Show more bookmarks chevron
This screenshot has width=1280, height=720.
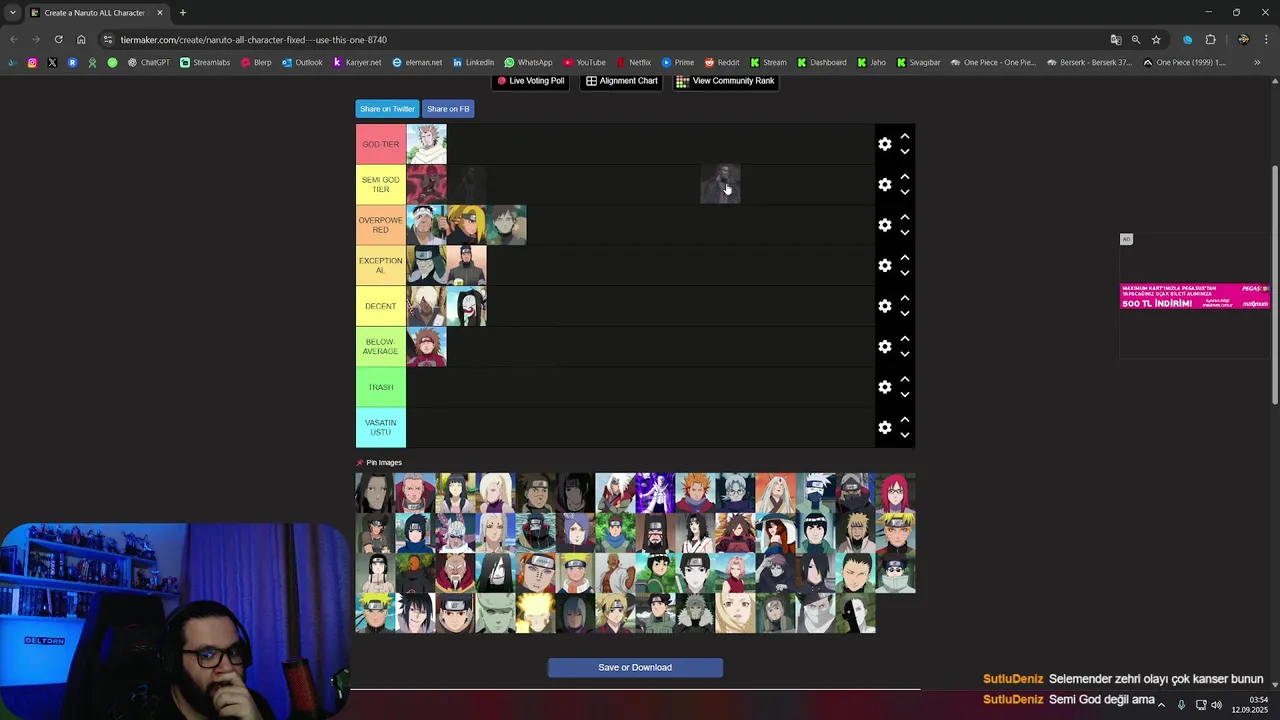pos(1257,62)
